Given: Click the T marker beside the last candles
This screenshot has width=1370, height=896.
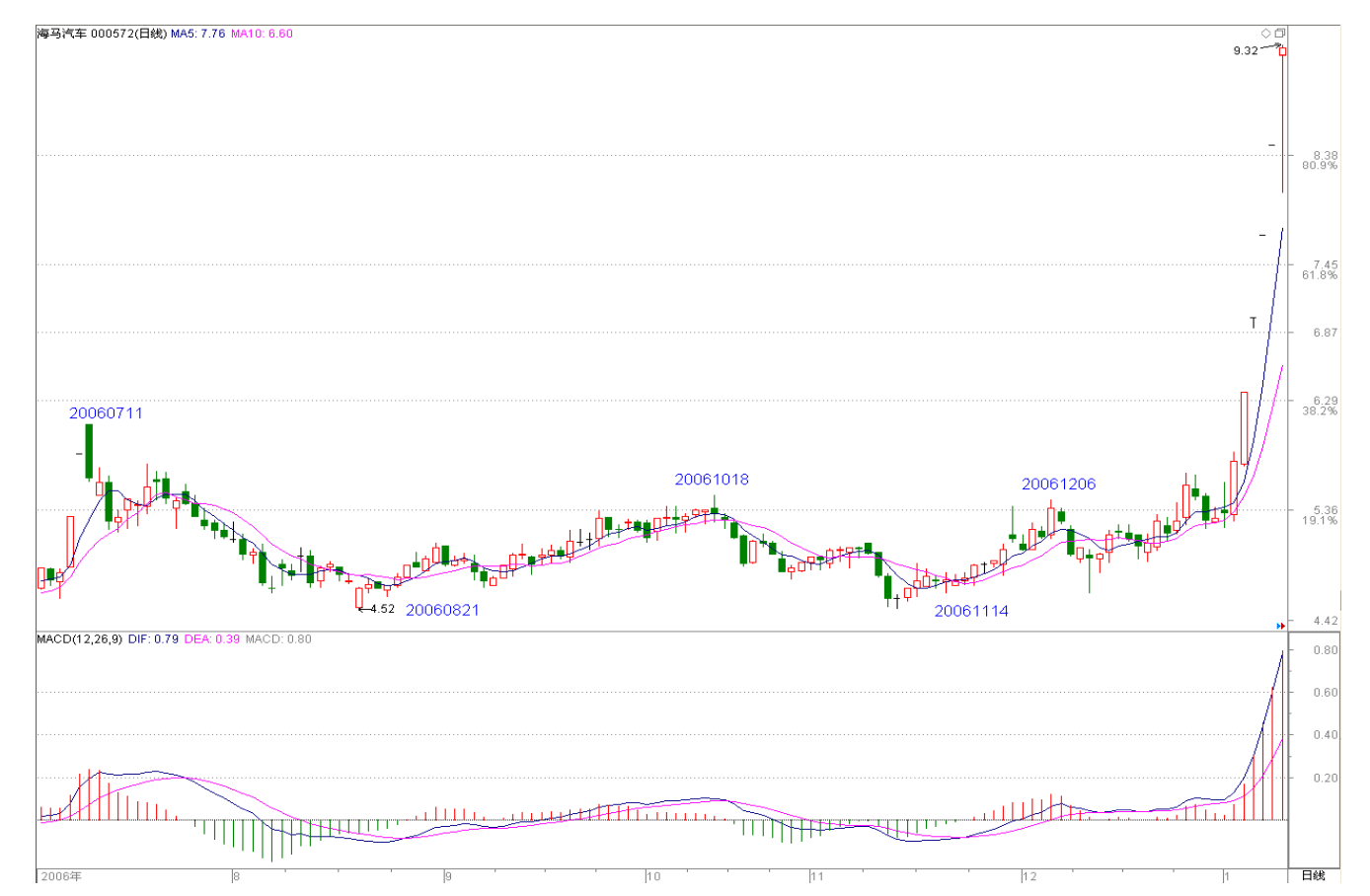Looking at the screenshot, I should click(1254, 323).
